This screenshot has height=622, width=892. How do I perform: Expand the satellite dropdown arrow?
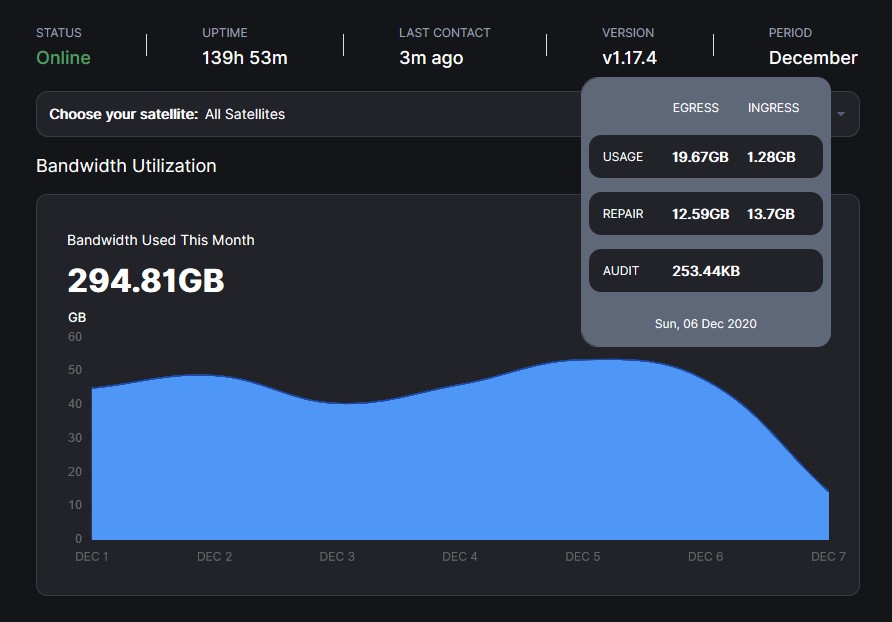click(841, 114)
